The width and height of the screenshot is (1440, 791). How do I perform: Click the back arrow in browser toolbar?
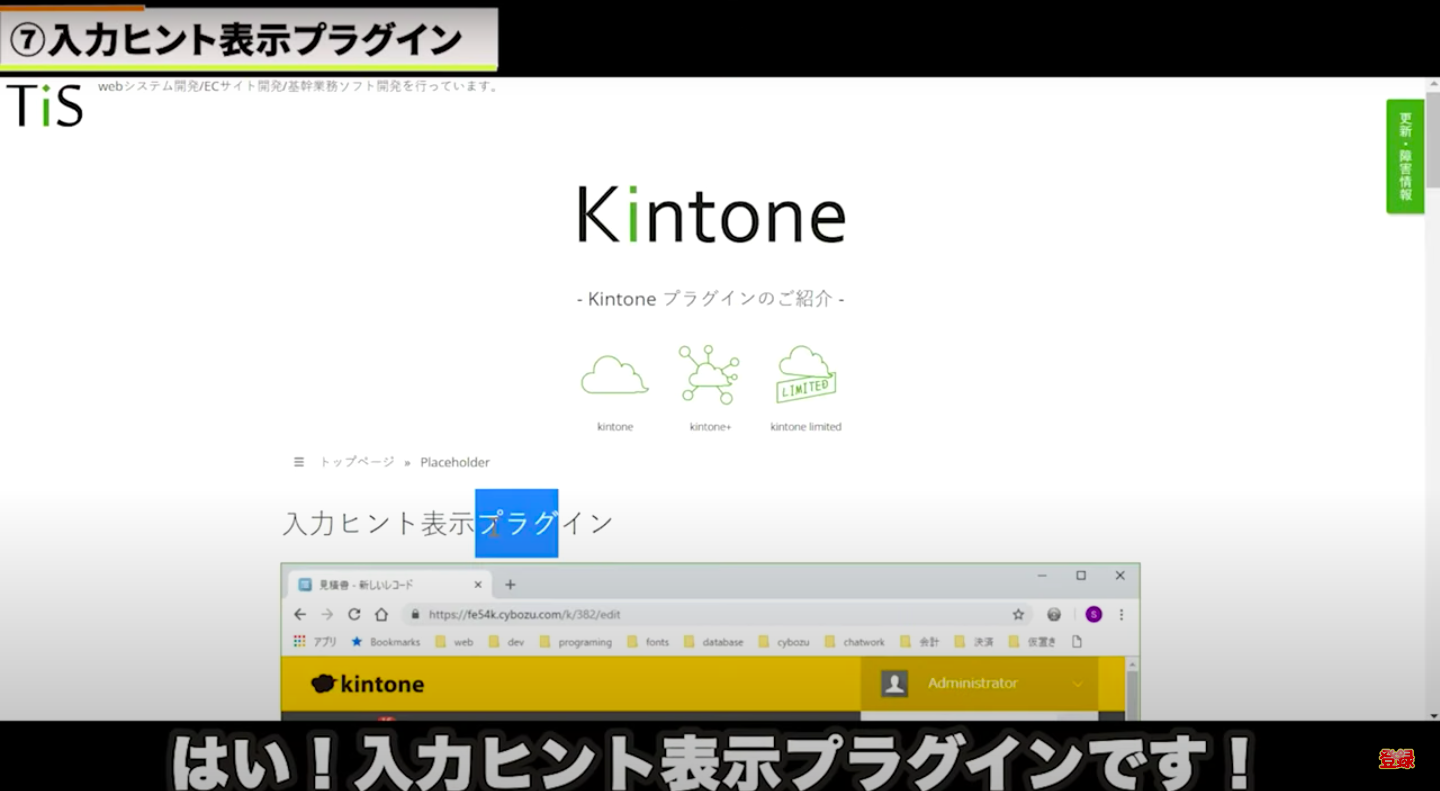[300, 614]
